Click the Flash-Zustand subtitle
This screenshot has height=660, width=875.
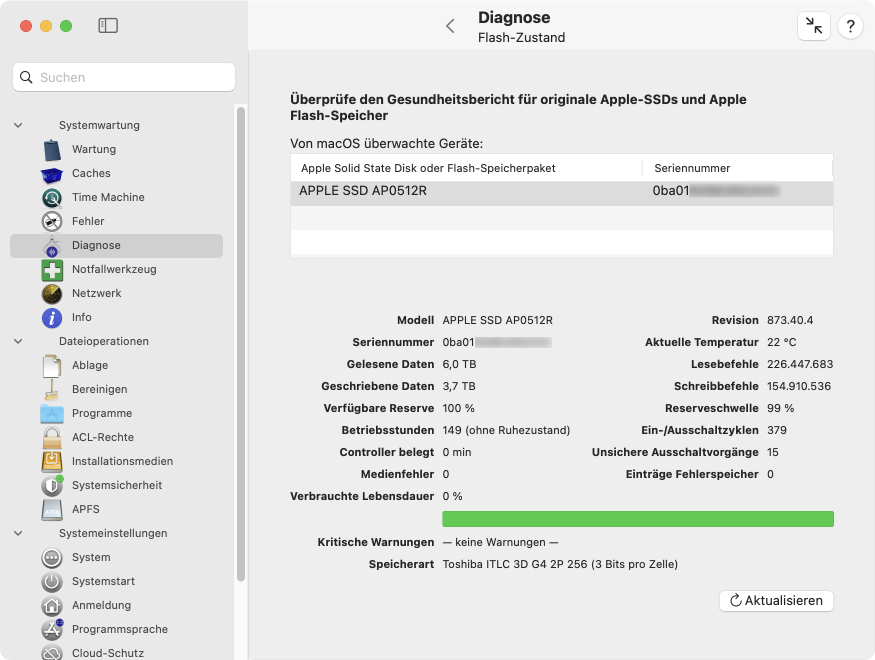point(521,37)
